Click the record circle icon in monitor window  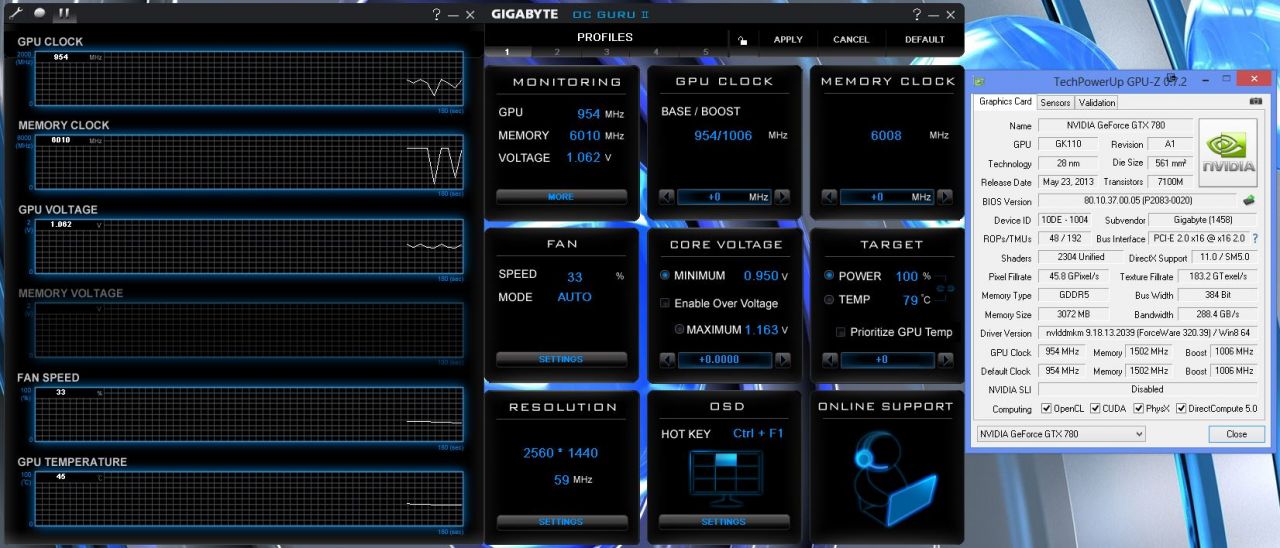(40, 13)
